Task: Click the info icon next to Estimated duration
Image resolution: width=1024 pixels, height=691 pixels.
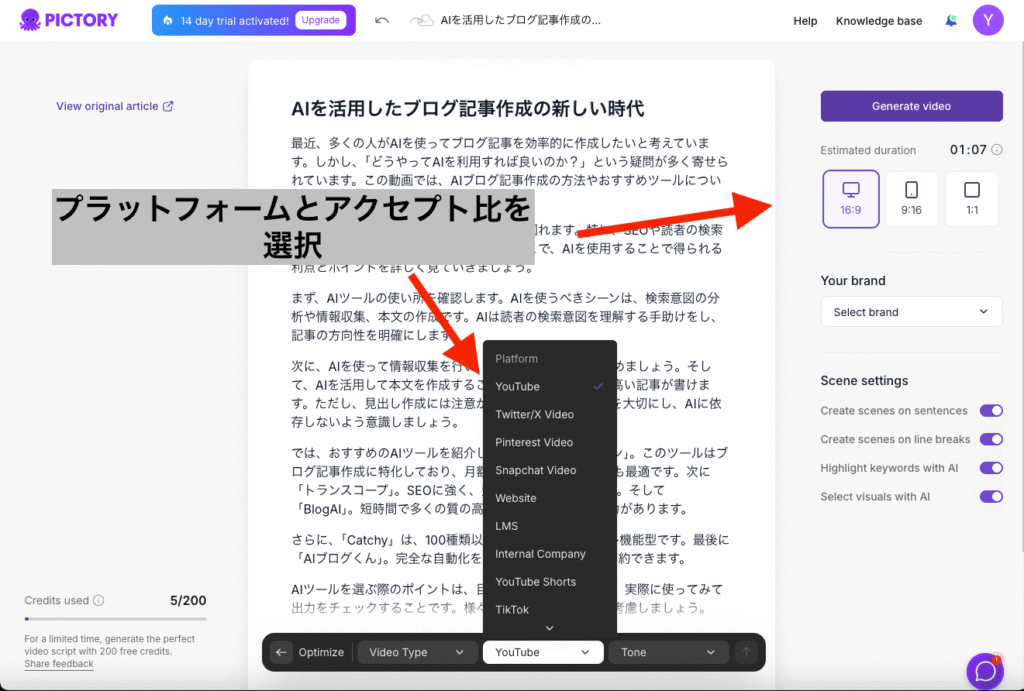Action: click(997, 150)
